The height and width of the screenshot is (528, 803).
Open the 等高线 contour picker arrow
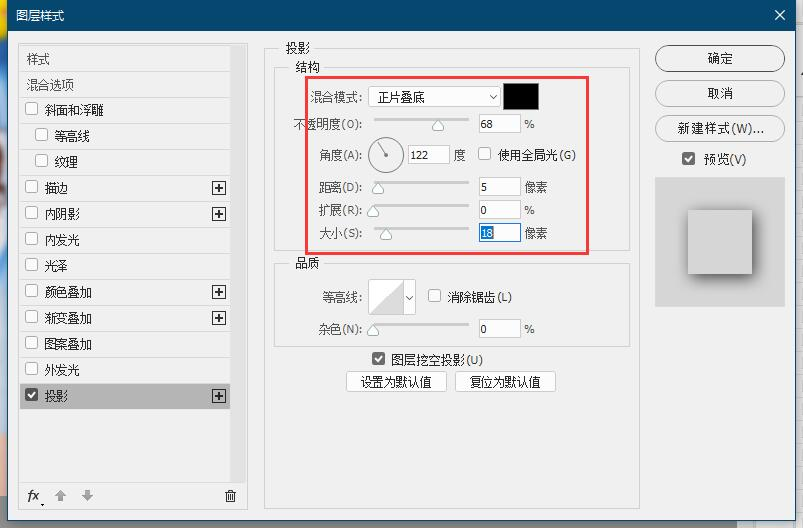(x=410, y=297)
